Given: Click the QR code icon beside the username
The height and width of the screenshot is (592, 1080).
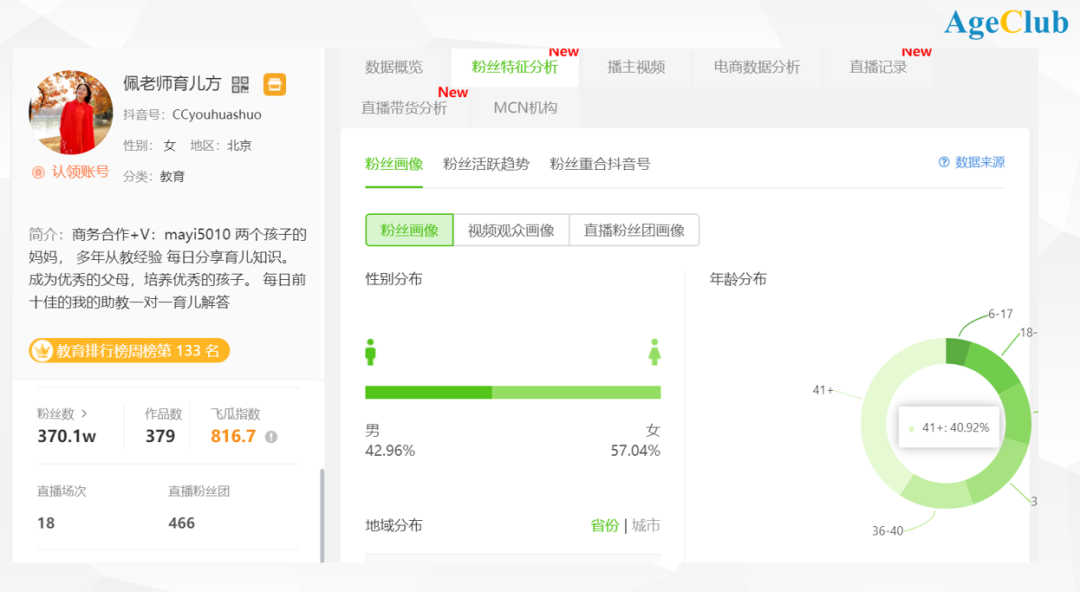Looking at the screenshot, I should [x=240, y=85].
